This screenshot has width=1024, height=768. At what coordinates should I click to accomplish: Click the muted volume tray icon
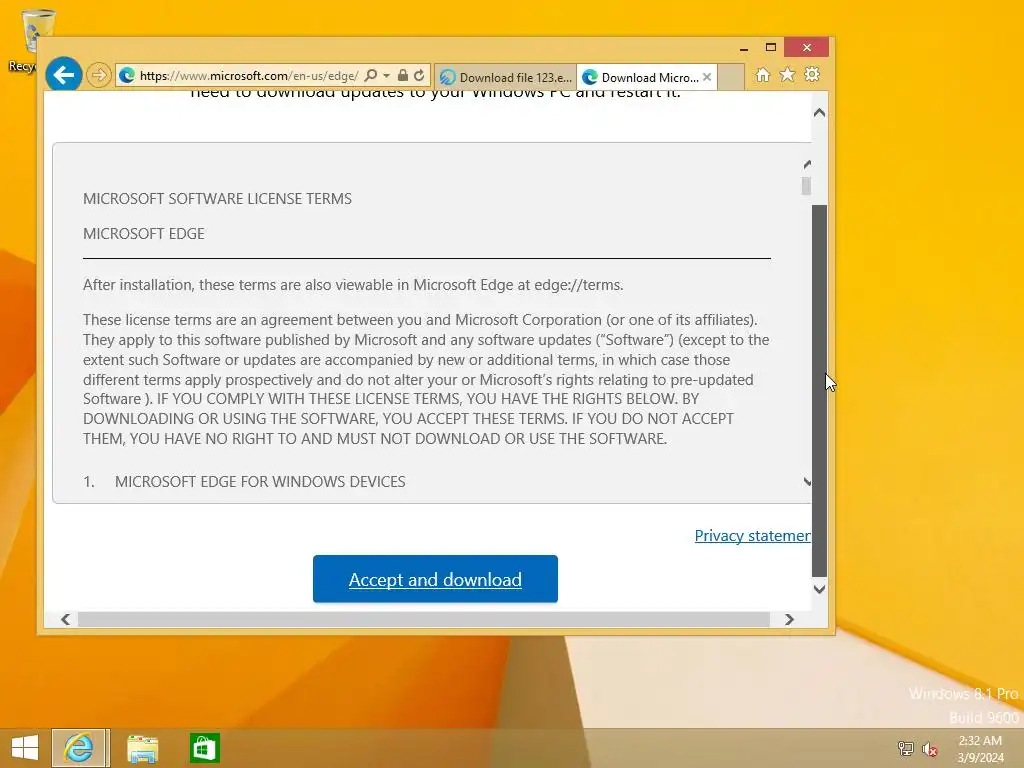[929, 749]
